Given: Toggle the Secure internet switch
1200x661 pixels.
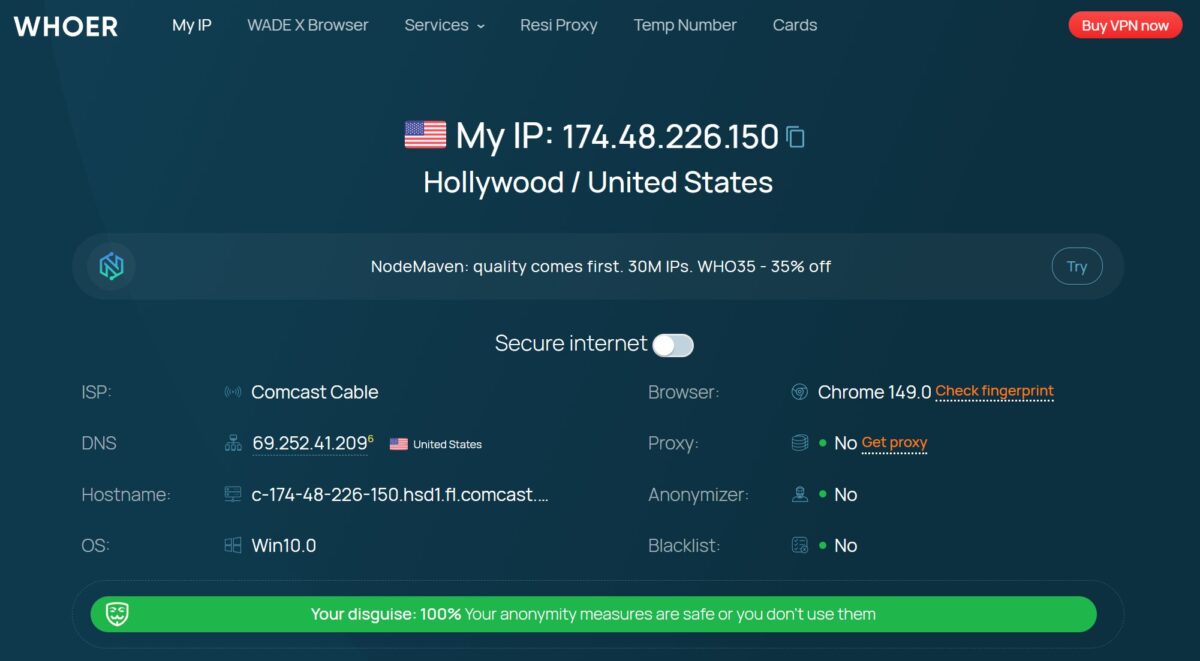Looking at the screenshot, I should point(673,345).
